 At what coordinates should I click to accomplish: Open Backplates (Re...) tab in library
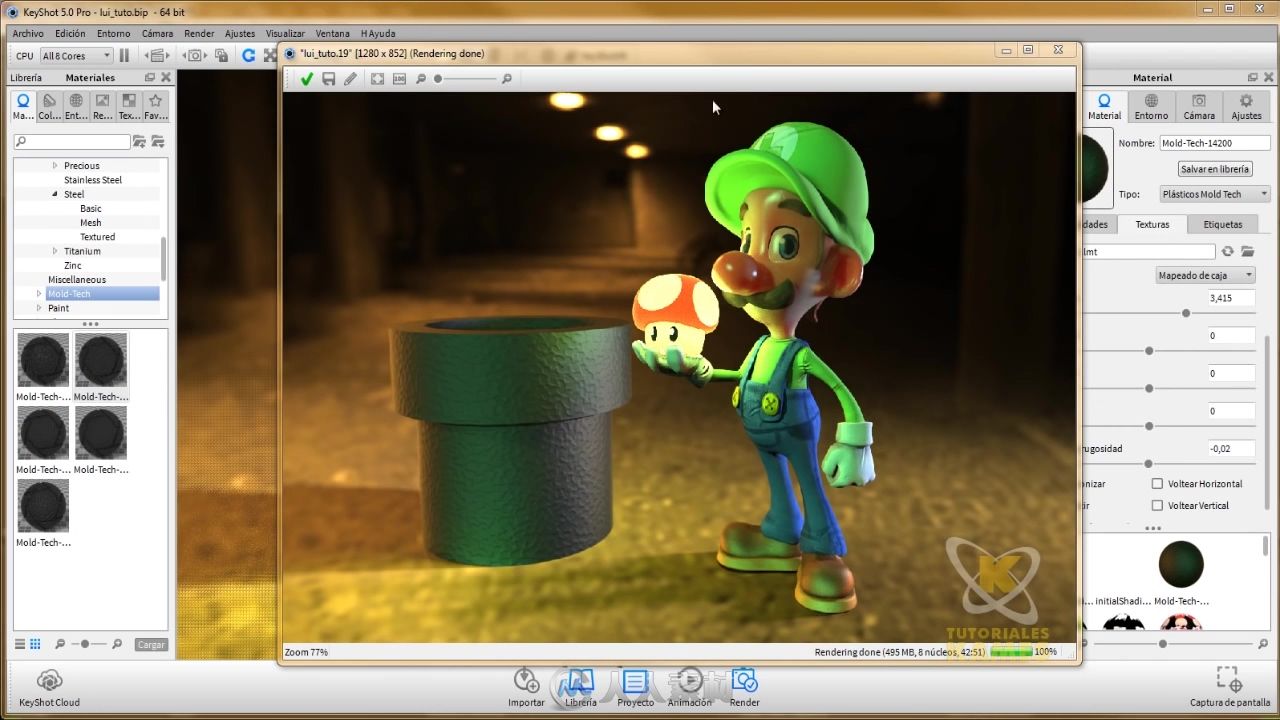pos(102,106)
